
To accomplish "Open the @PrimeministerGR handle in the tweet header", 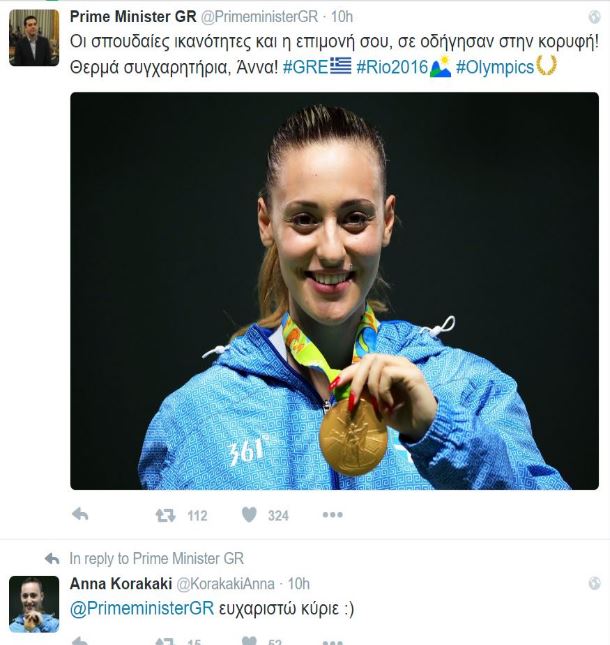I will coord(259,17).
